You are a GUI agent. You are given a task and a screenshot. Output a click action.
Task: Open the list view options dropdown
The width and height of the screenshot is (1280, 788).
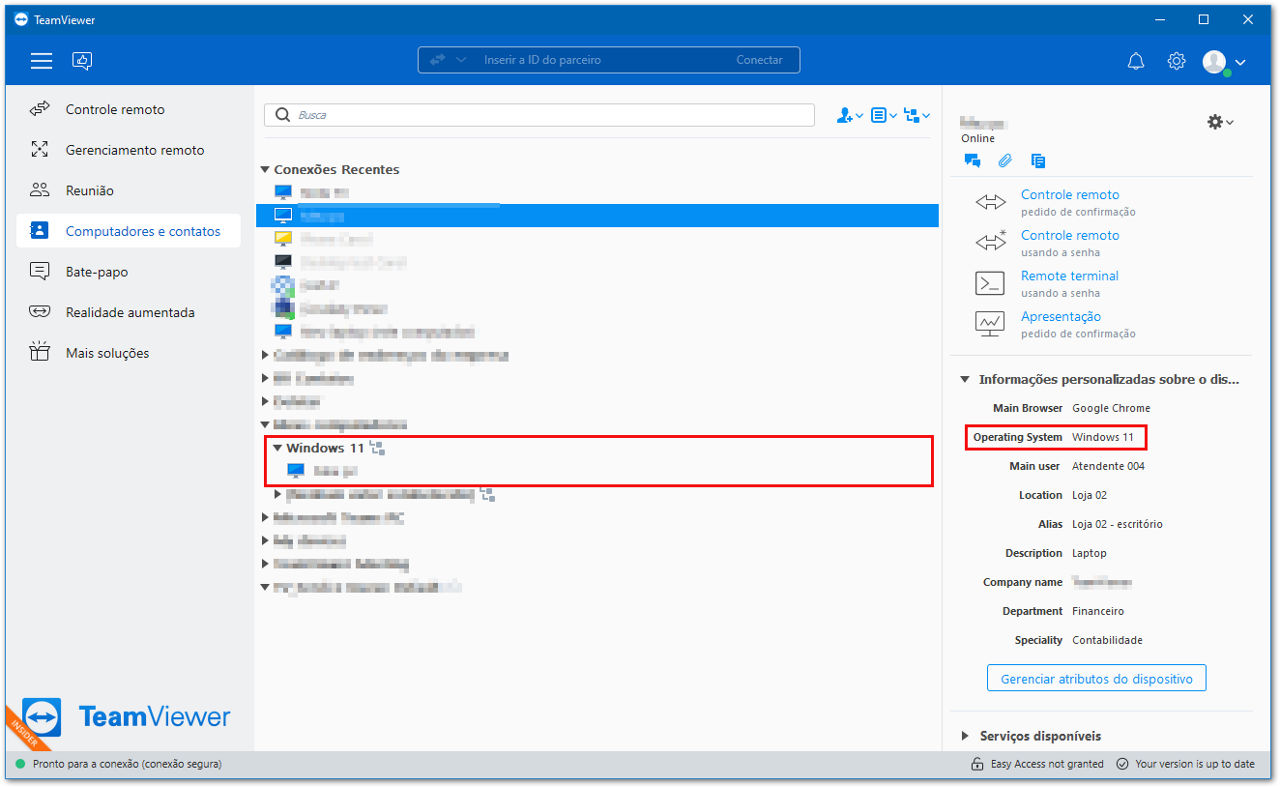[x=884, y=116]
